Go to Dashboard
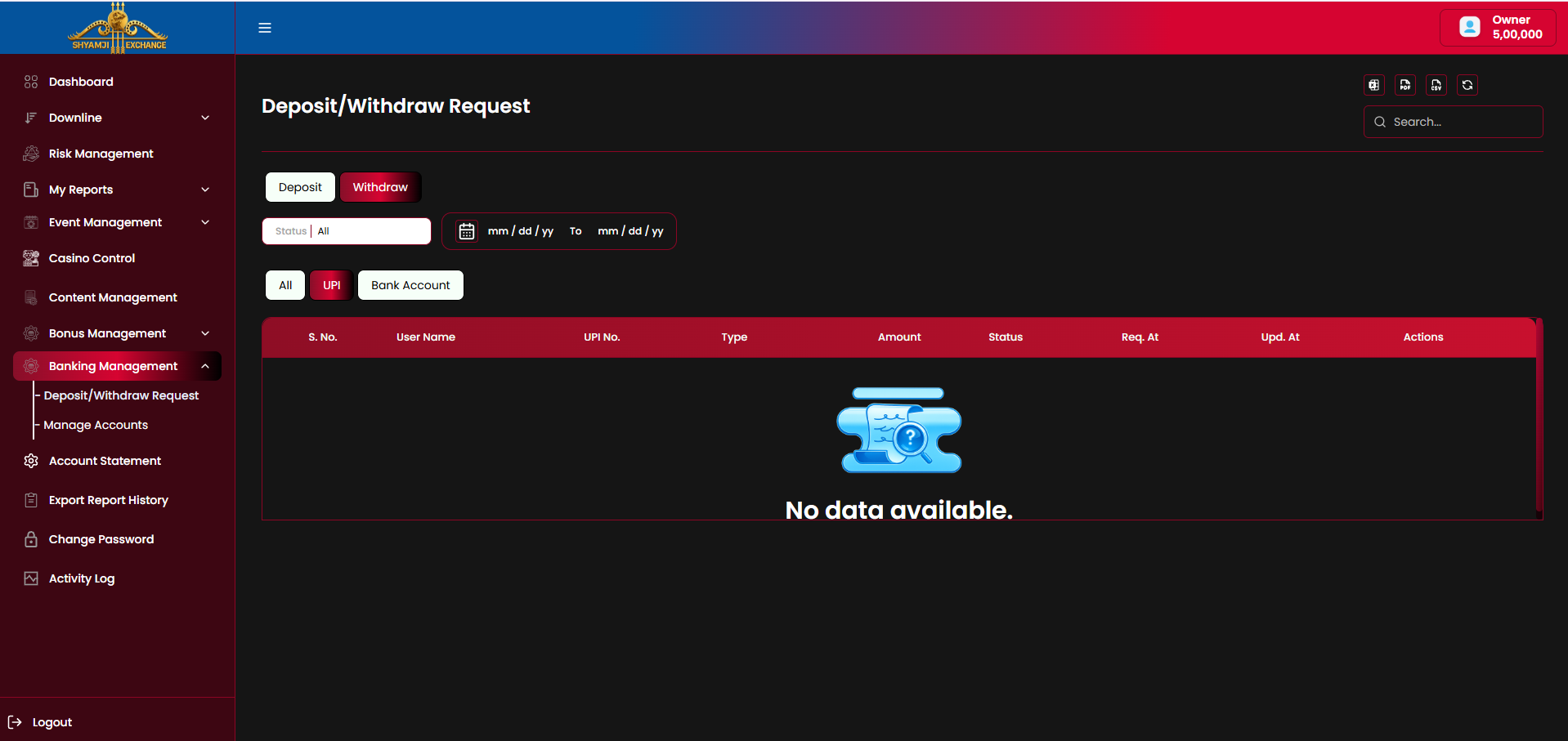 pos(81,82)
